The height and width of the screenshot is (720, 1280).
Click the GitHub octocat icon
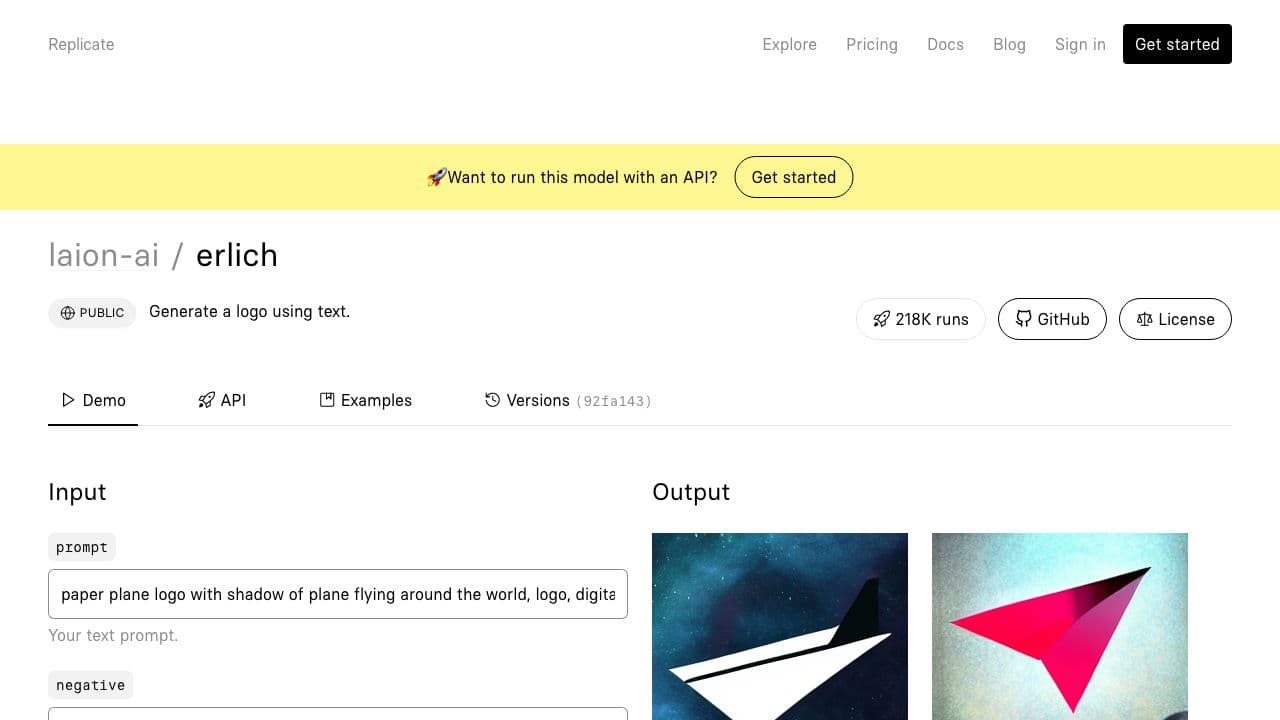(x=1023, y=319)
